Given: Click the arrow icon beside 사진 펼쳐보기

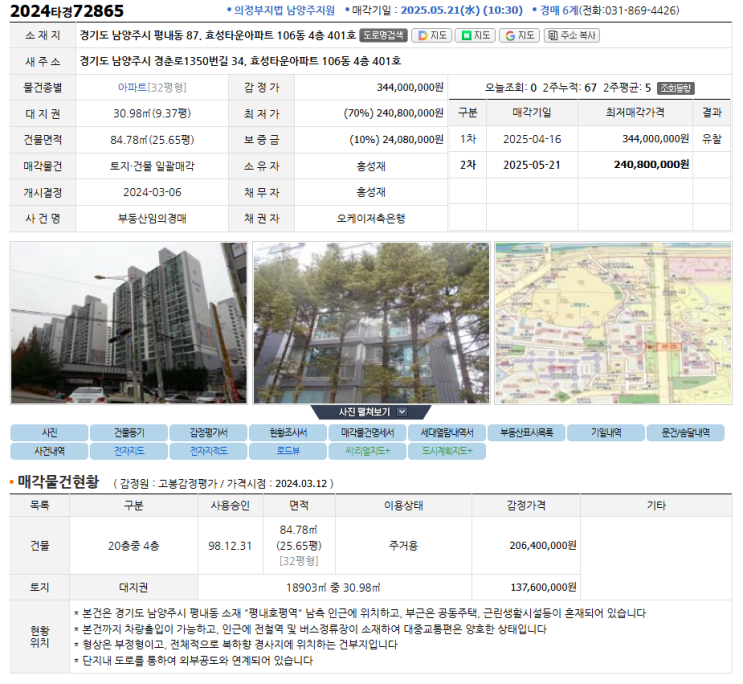Looking at the screenshot, I should coord(402,412).
